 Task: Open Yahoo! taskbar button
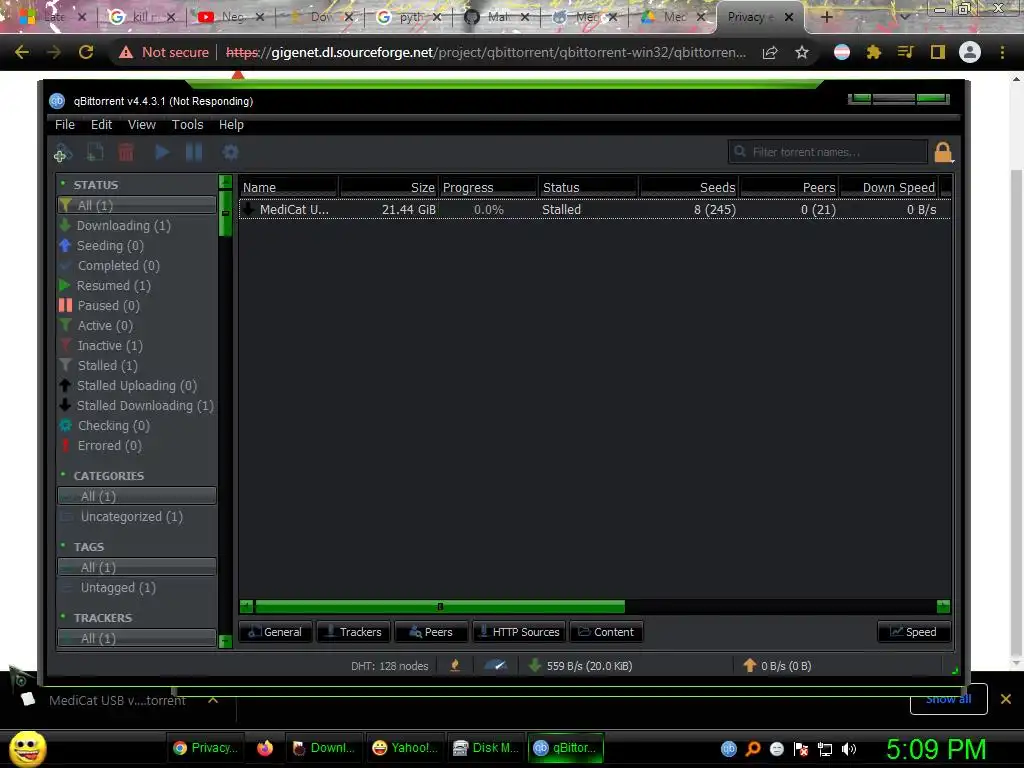click(405, 748)
